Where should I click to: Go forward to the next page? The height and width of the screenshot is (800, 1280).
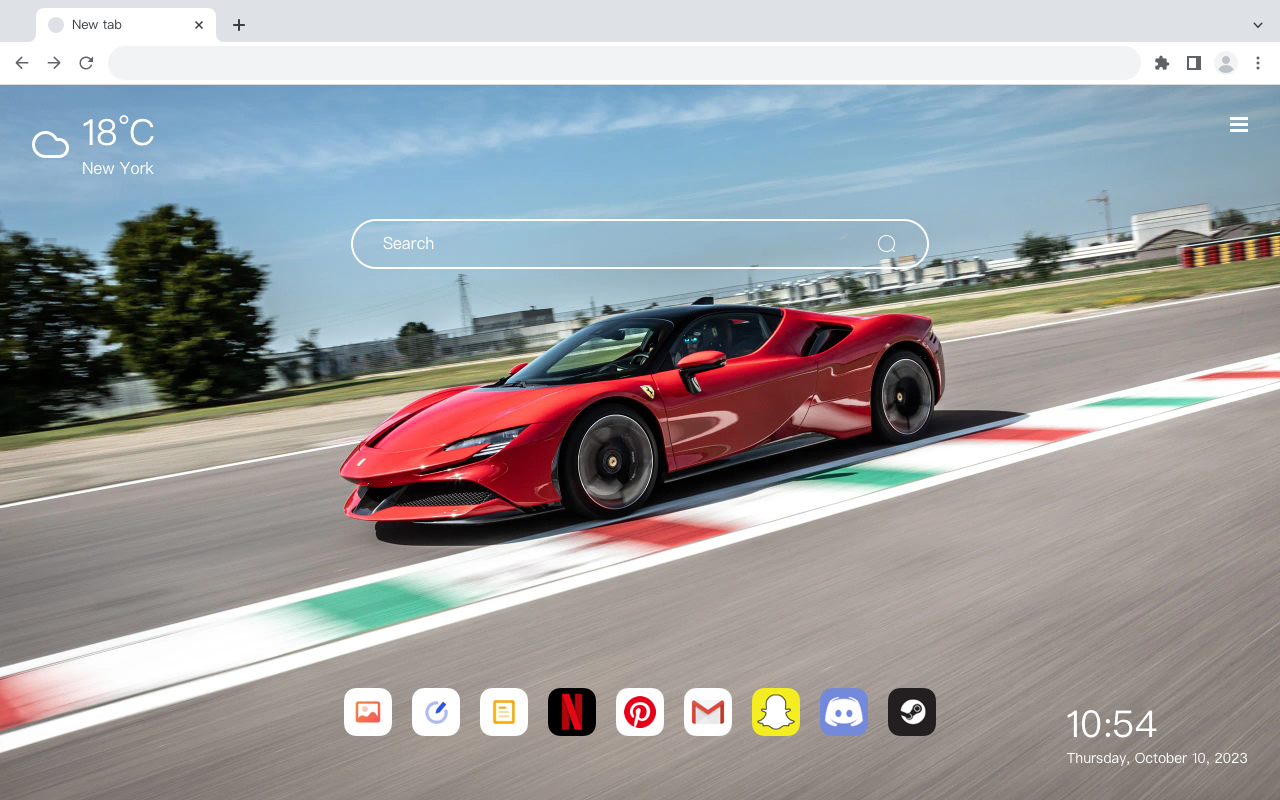point(54,63)
